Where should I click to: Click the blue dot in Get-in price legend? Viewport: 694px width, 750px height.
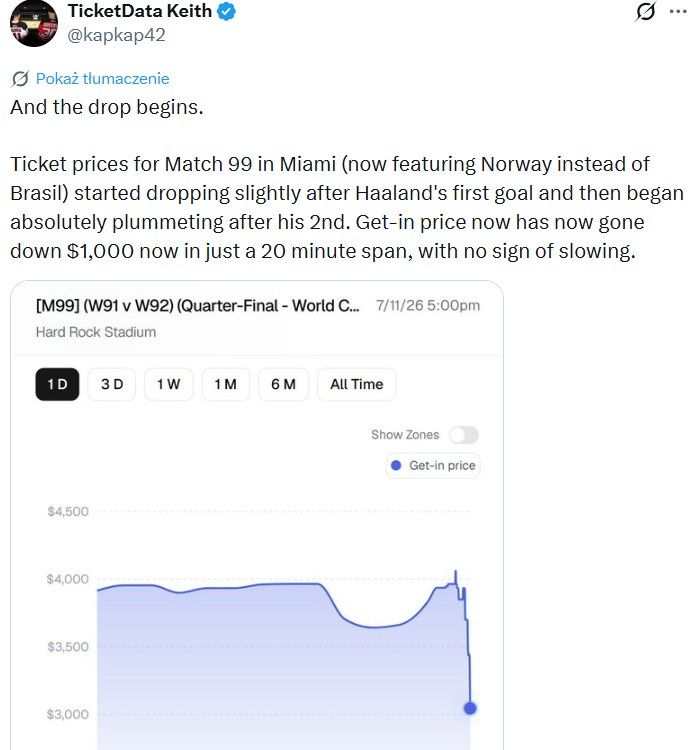396,465
